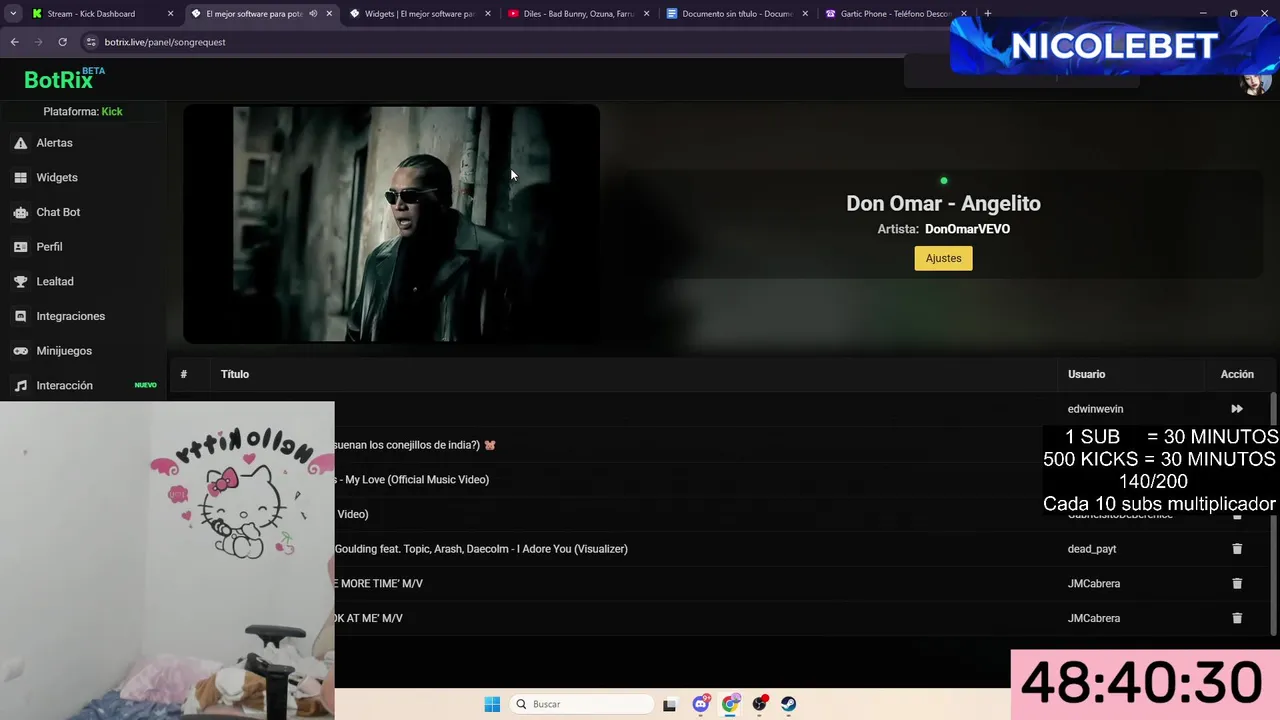Delete JMCabrera's 'MORE TIME' M/V song
The width and height of the screenshot is (1280, 720).
pos(1237,584)
